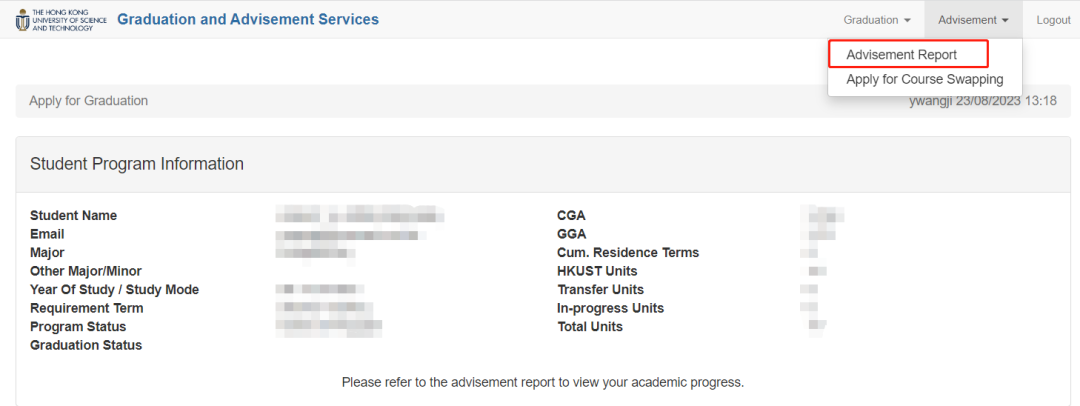Click the Total Units label
Screen dimensions: 1080x406
click(590, 327)
